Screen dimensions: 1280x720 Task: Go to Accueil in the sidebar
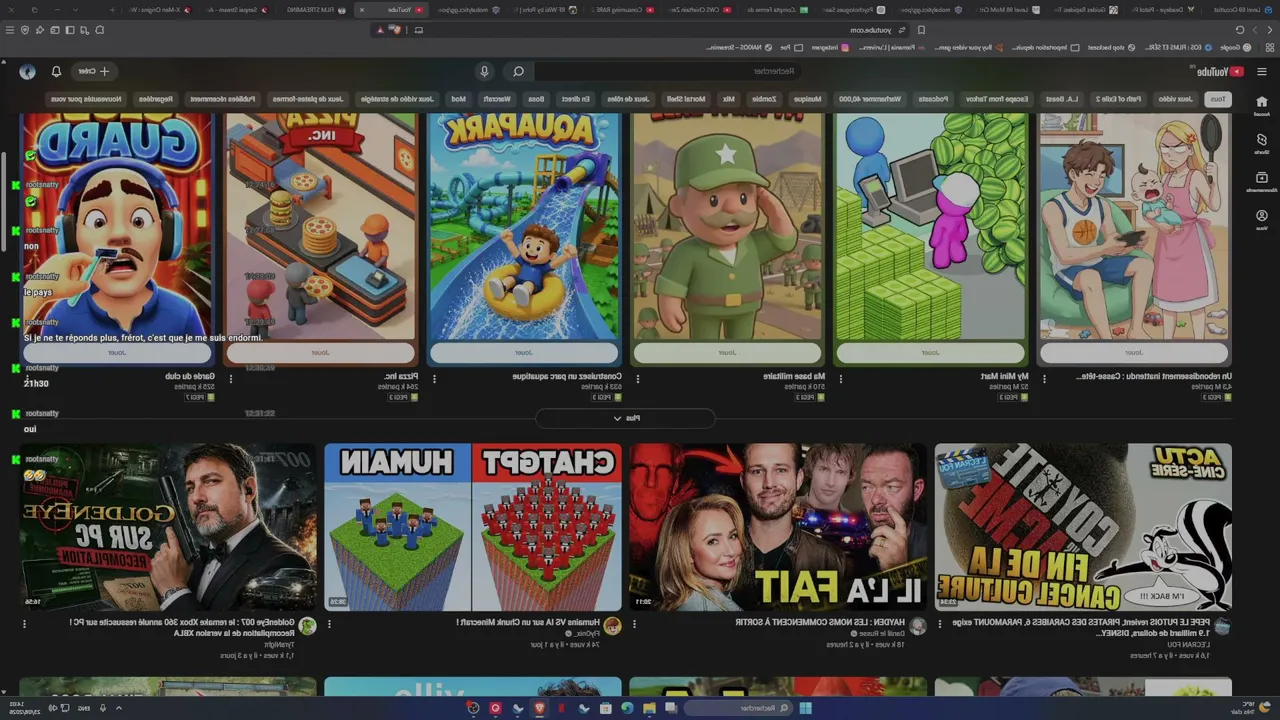[1262, 104]
